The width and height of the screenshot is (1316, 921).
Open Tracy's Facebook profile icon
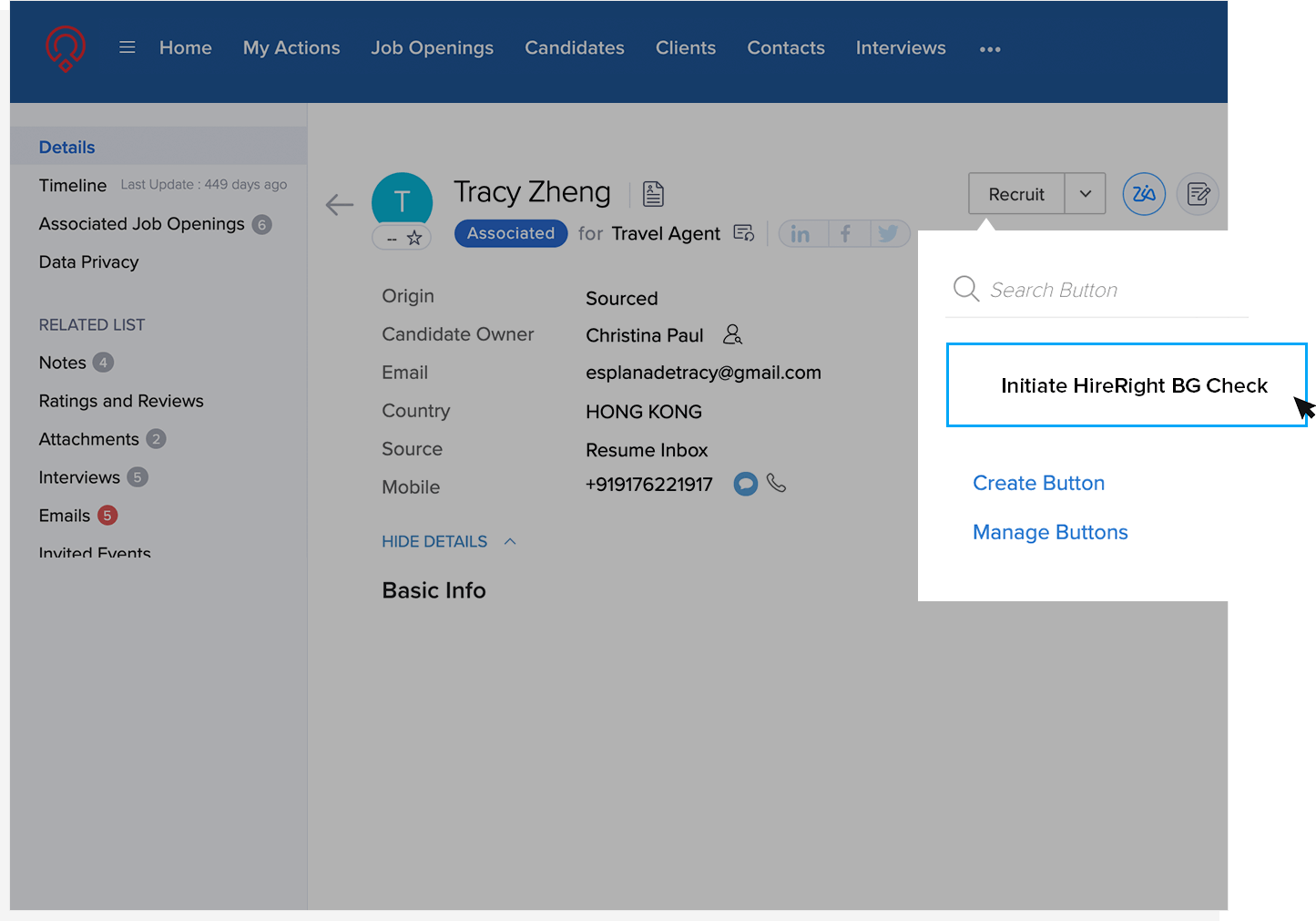(847, 233)
